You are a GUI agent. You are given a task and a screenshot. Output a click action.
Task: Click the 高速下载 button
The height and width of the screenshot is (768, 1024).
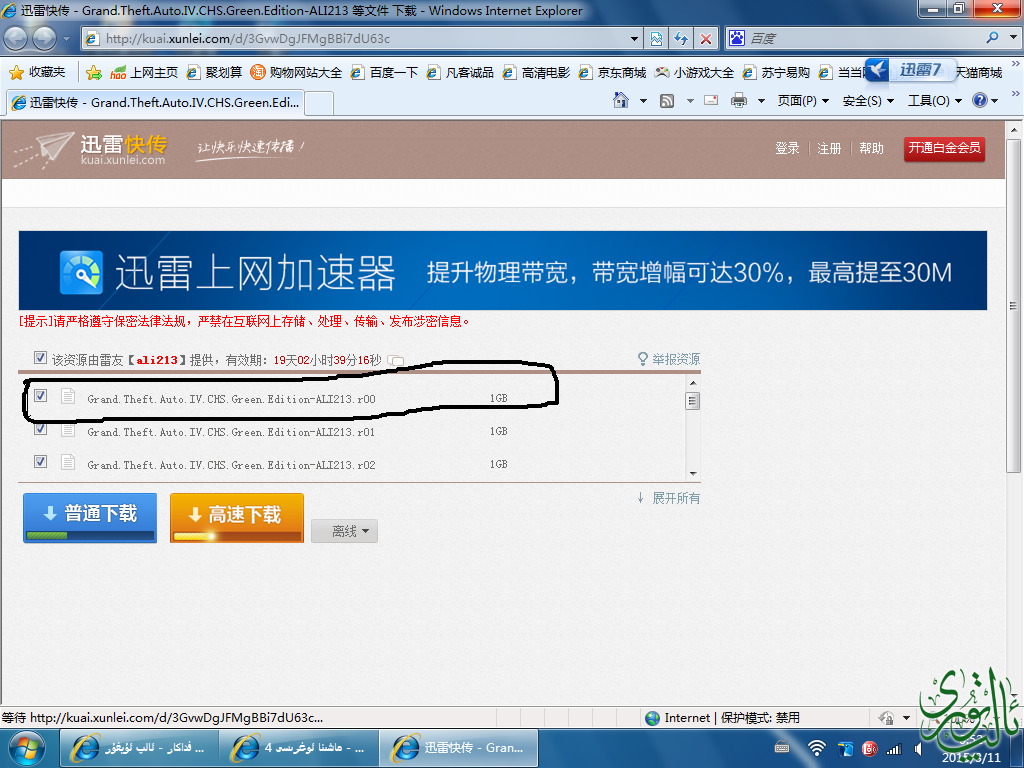[236, 517]
